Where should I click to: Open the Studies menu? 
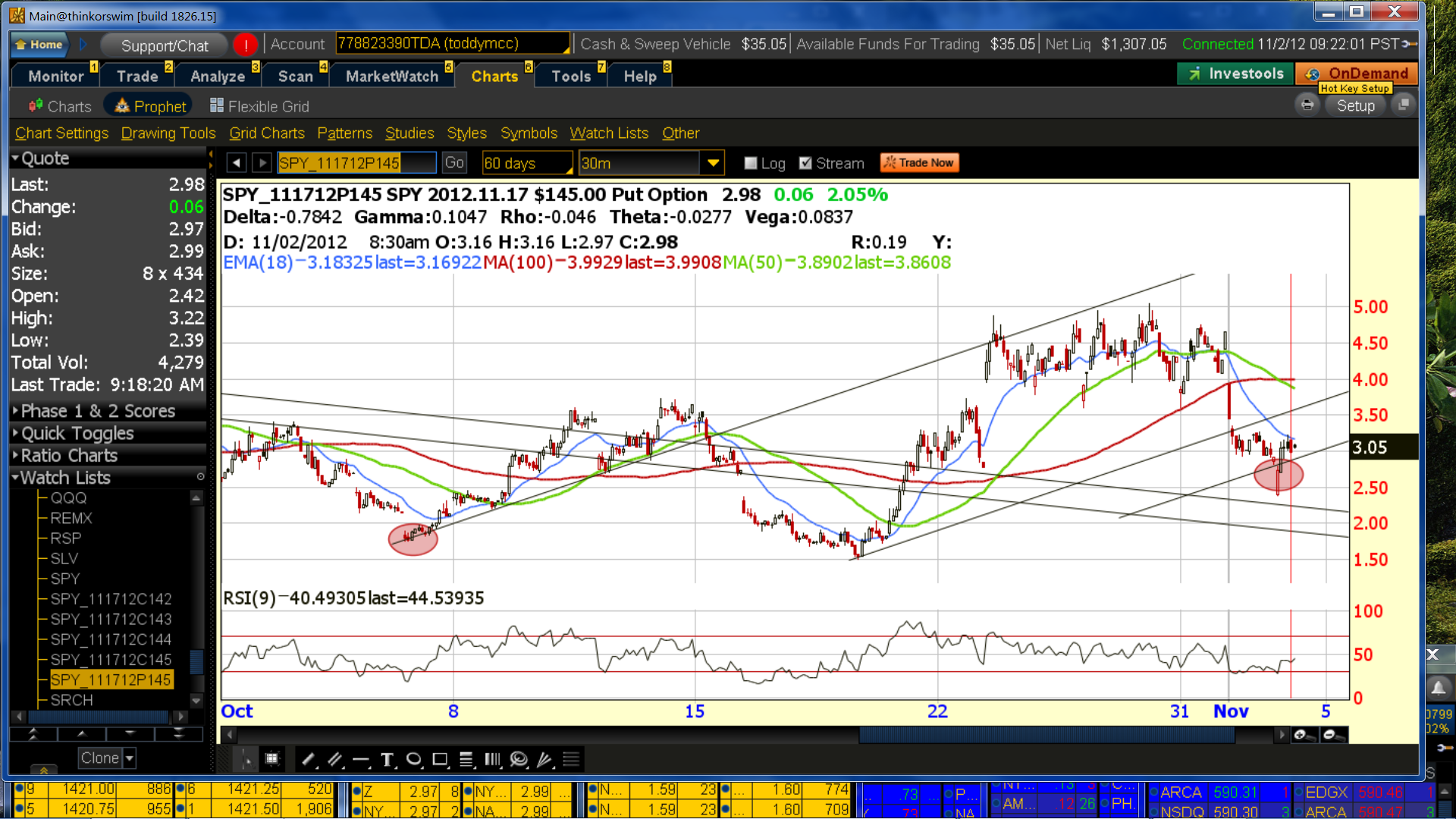coord(409,133)
